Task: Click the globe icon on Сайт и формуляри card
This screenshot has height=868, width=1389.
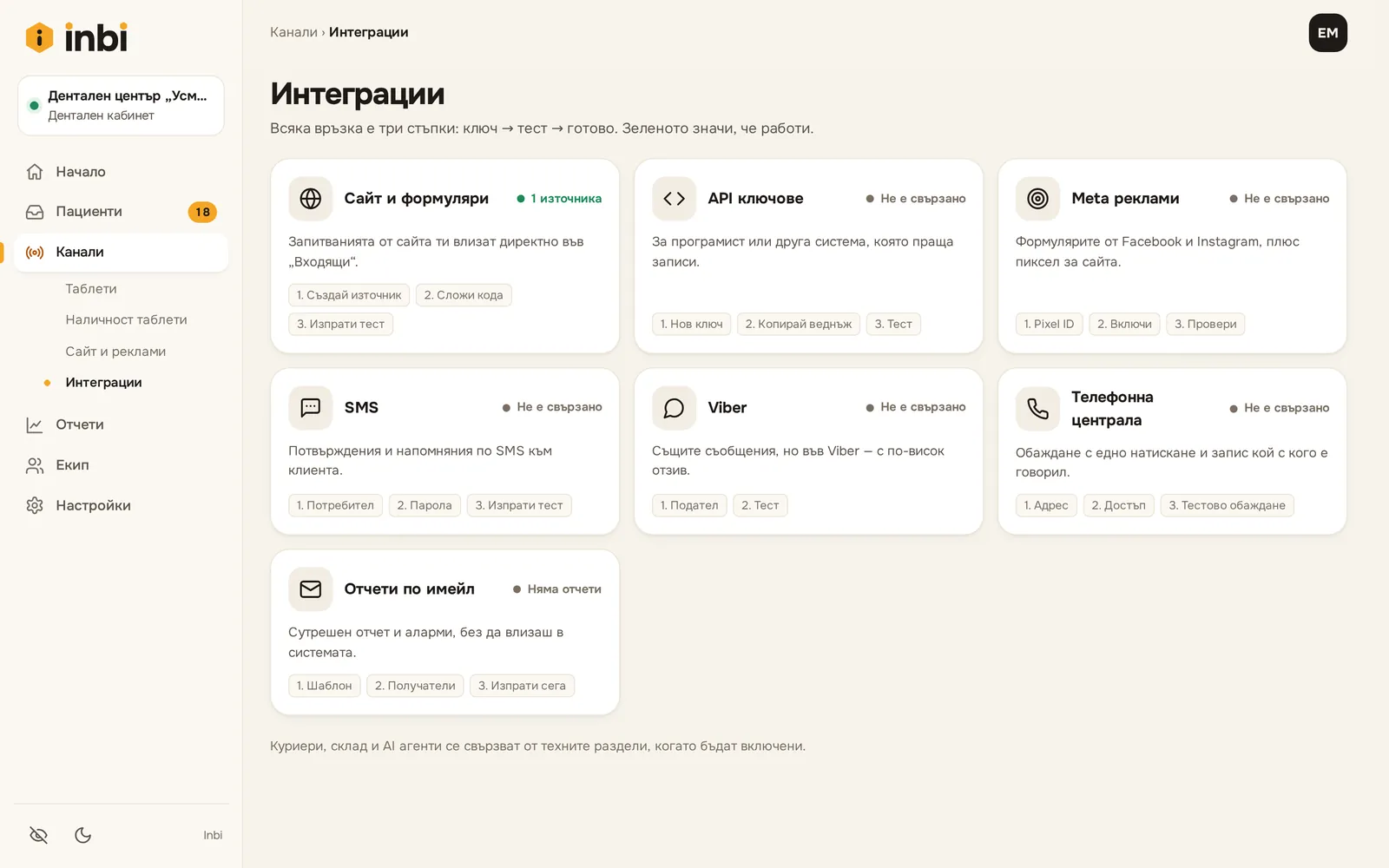Action: (x=311, y=199)
